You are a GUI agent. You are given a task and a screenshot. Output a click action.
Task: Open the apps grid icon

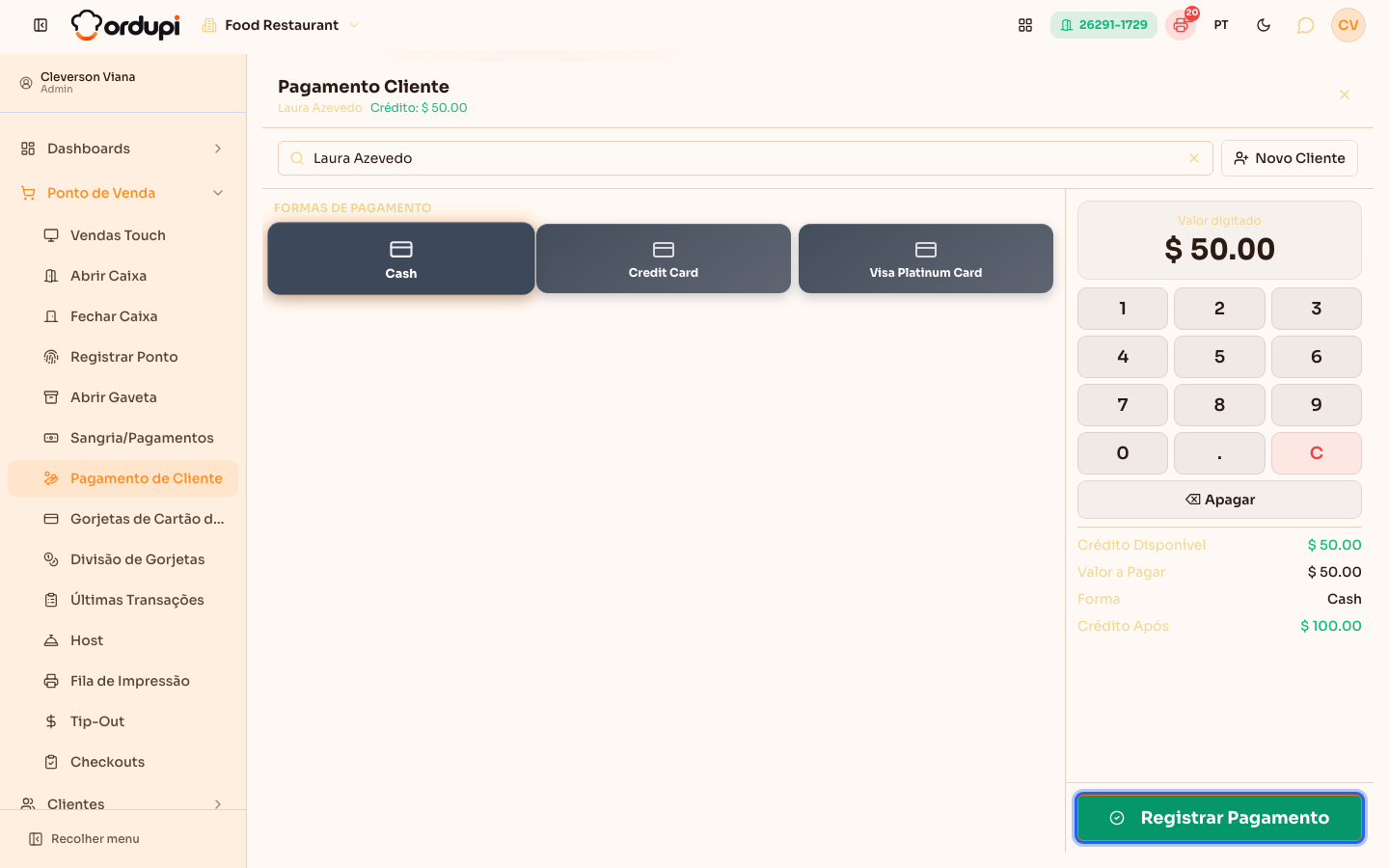pos(1025,25)
